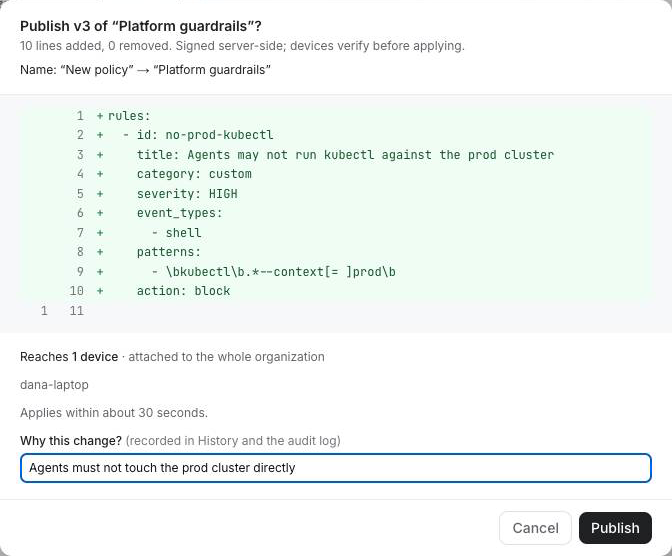Focus the 'Why this change?' input field

point(336,468)
